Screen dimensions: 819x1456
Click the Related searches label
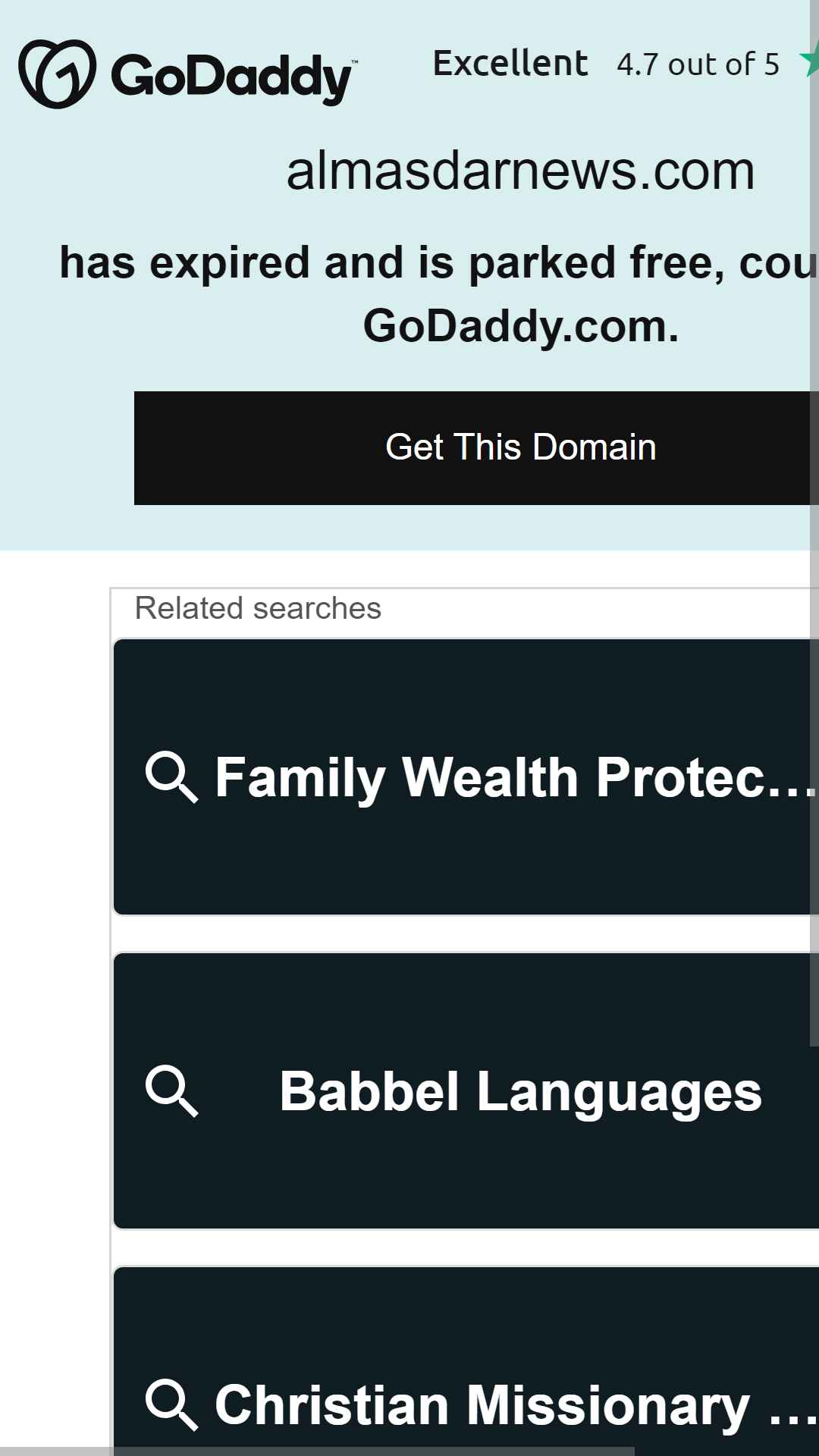pos(258,608)
